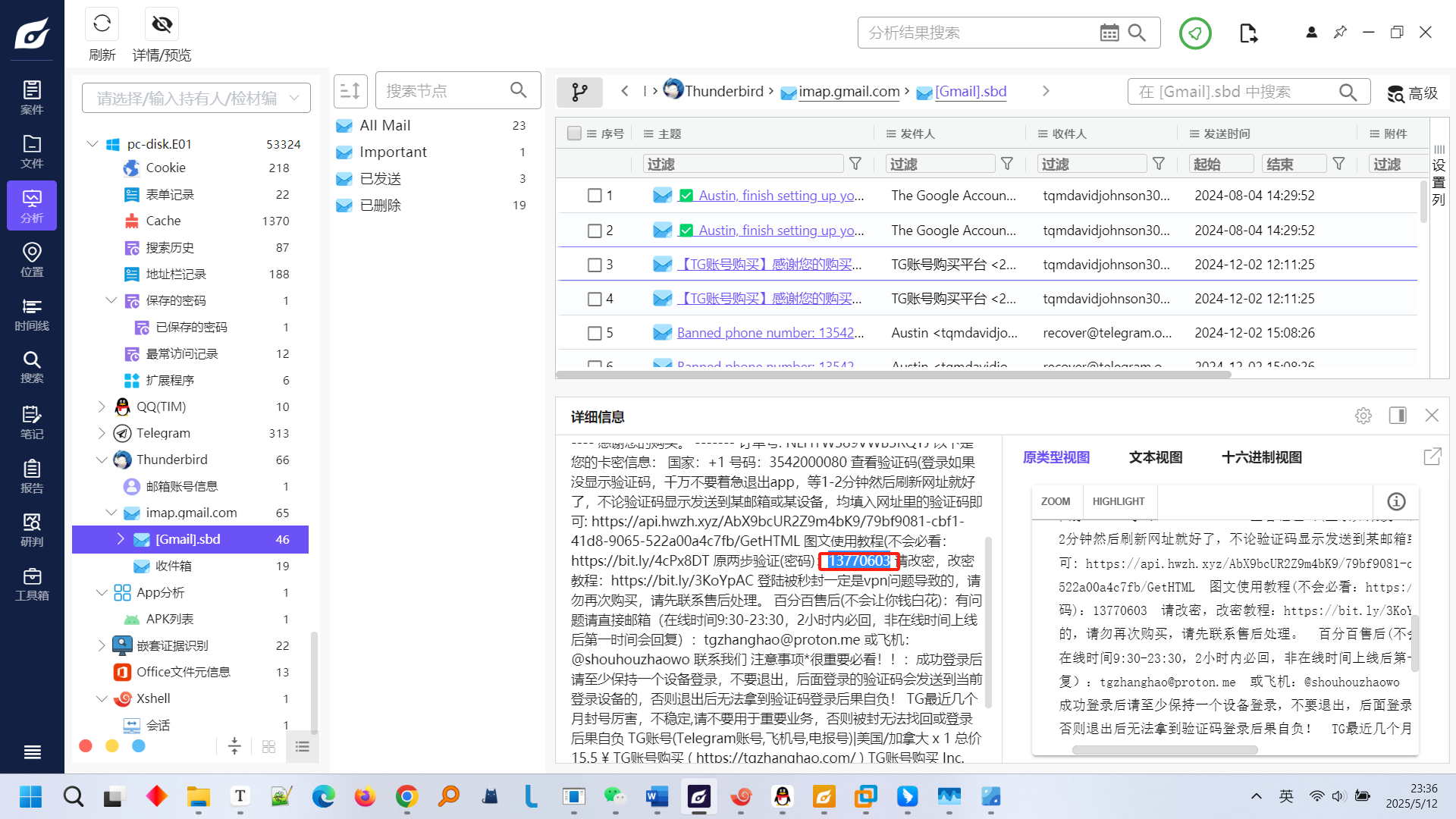This screenshot has height=819, width=1456.
Task: Select the ZOOM tab in preview
Action: 1056,501
